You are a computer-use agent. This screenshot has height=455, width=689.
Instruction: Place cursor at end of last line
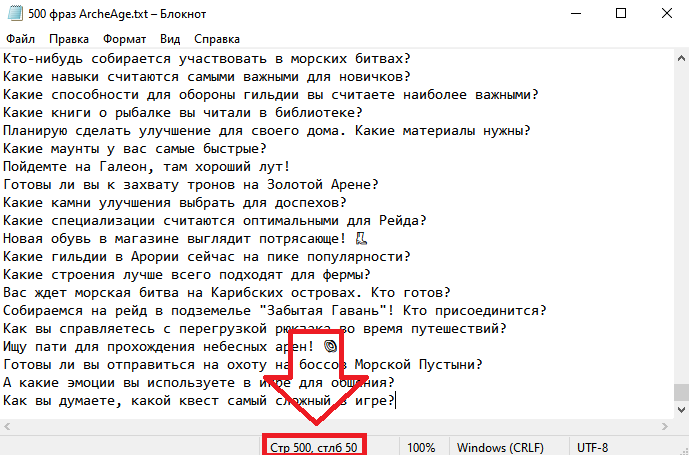tap(397, 400)
